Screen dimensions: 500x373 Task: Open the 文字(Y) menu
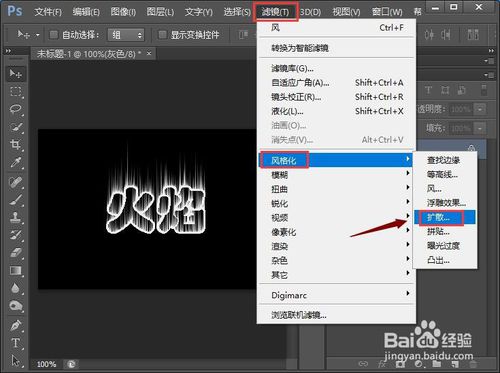coord(199,12)
